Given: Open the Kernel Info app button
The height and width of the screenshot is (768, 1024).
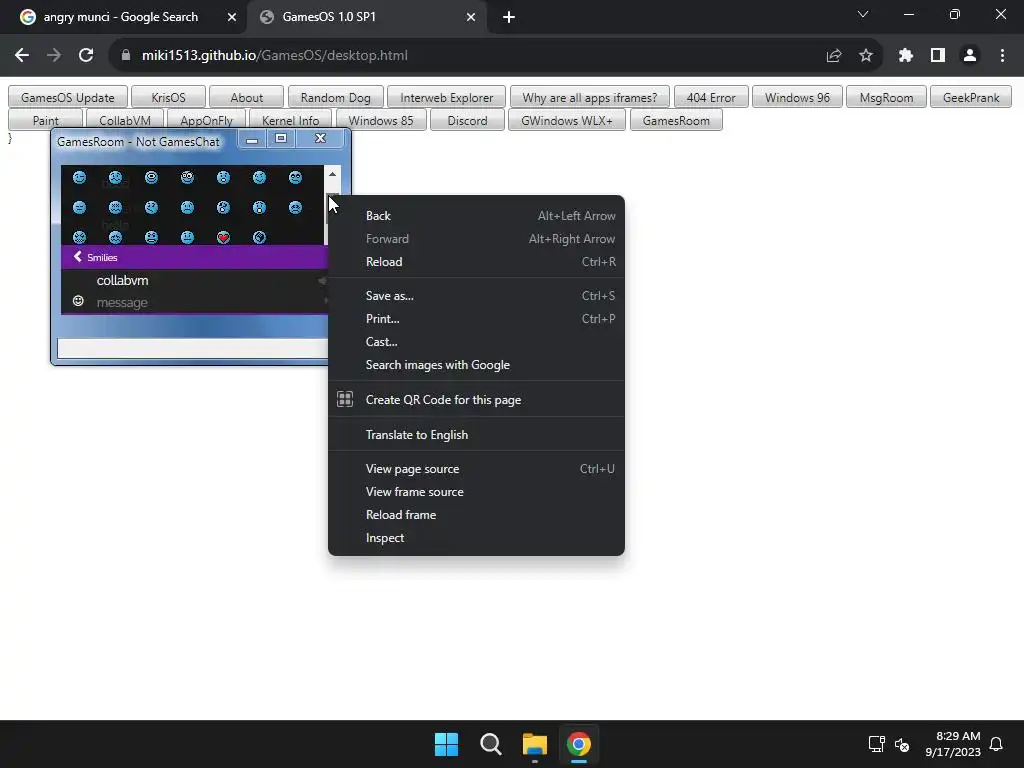Looking at the screenshot, I should [x=291, y=120].
